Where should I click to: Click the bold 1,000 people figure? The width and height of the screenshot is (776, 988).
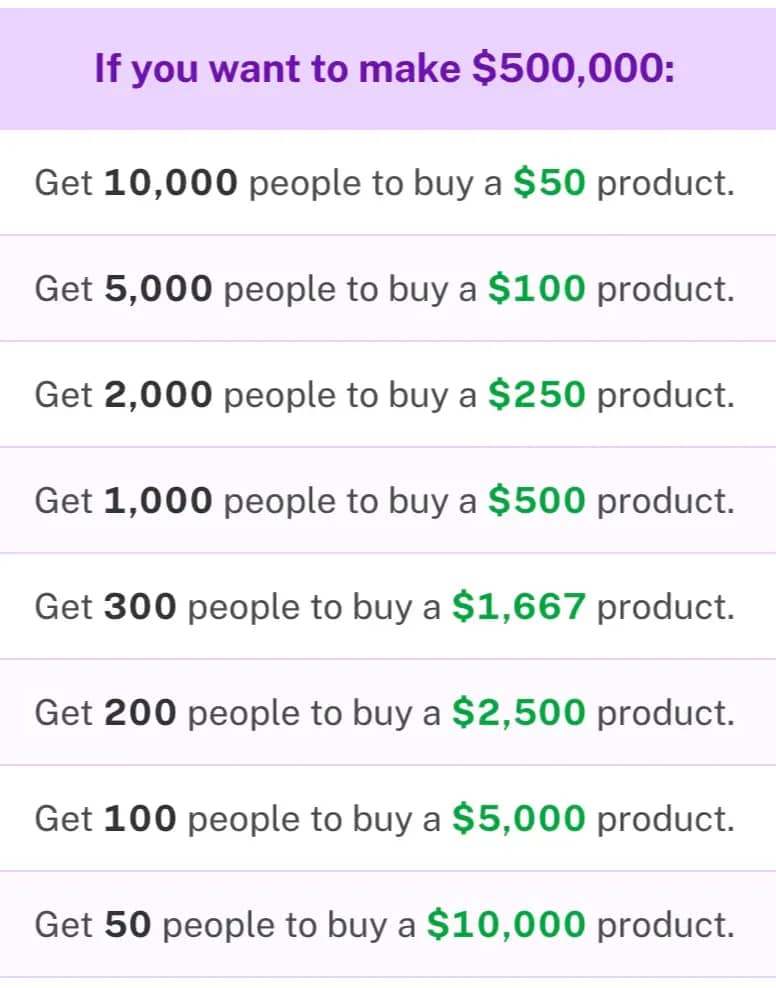[x=158, y=501]
